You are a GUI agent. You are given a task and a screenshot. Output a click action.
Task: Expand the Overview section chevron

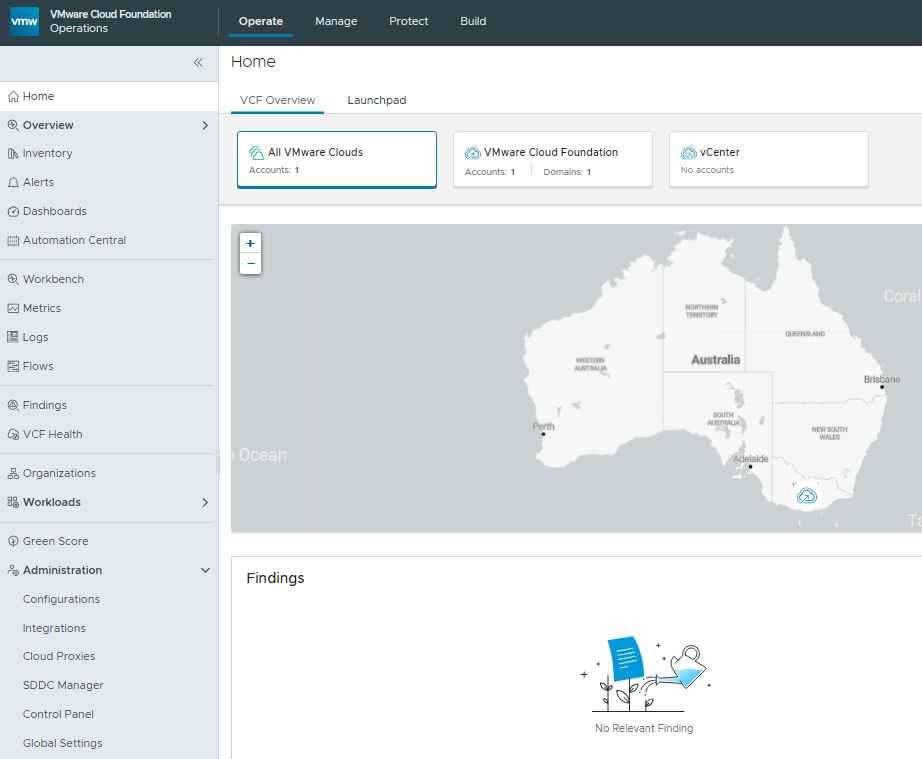(x=205, y=125)
